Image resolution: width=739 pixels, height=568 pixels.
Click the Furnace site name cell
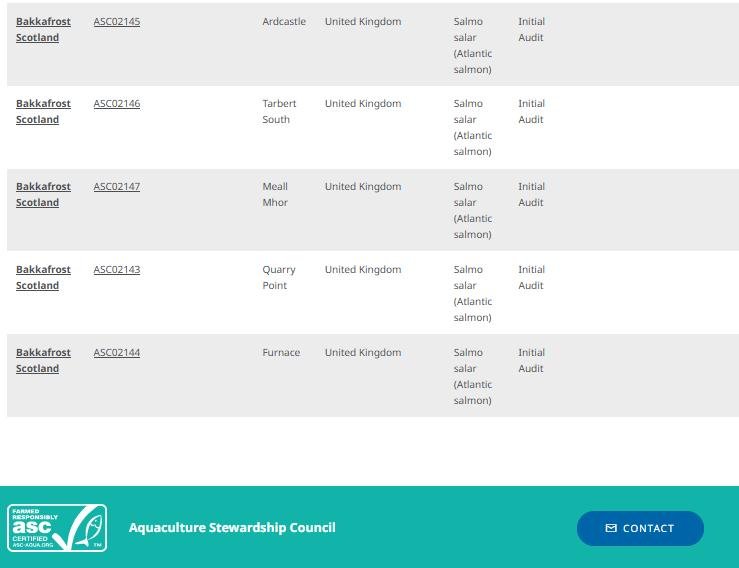[x=281, y=352]
